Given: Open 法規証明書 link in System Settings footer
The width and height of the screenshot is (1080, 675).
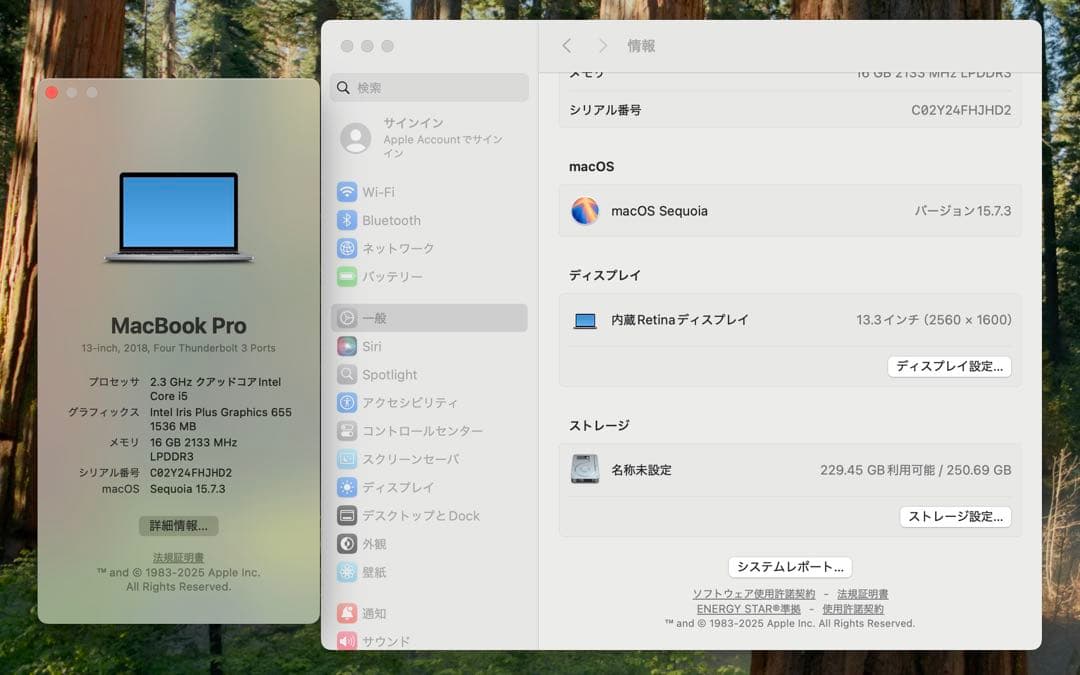Looking at the screenshot, I should point(862,594).
